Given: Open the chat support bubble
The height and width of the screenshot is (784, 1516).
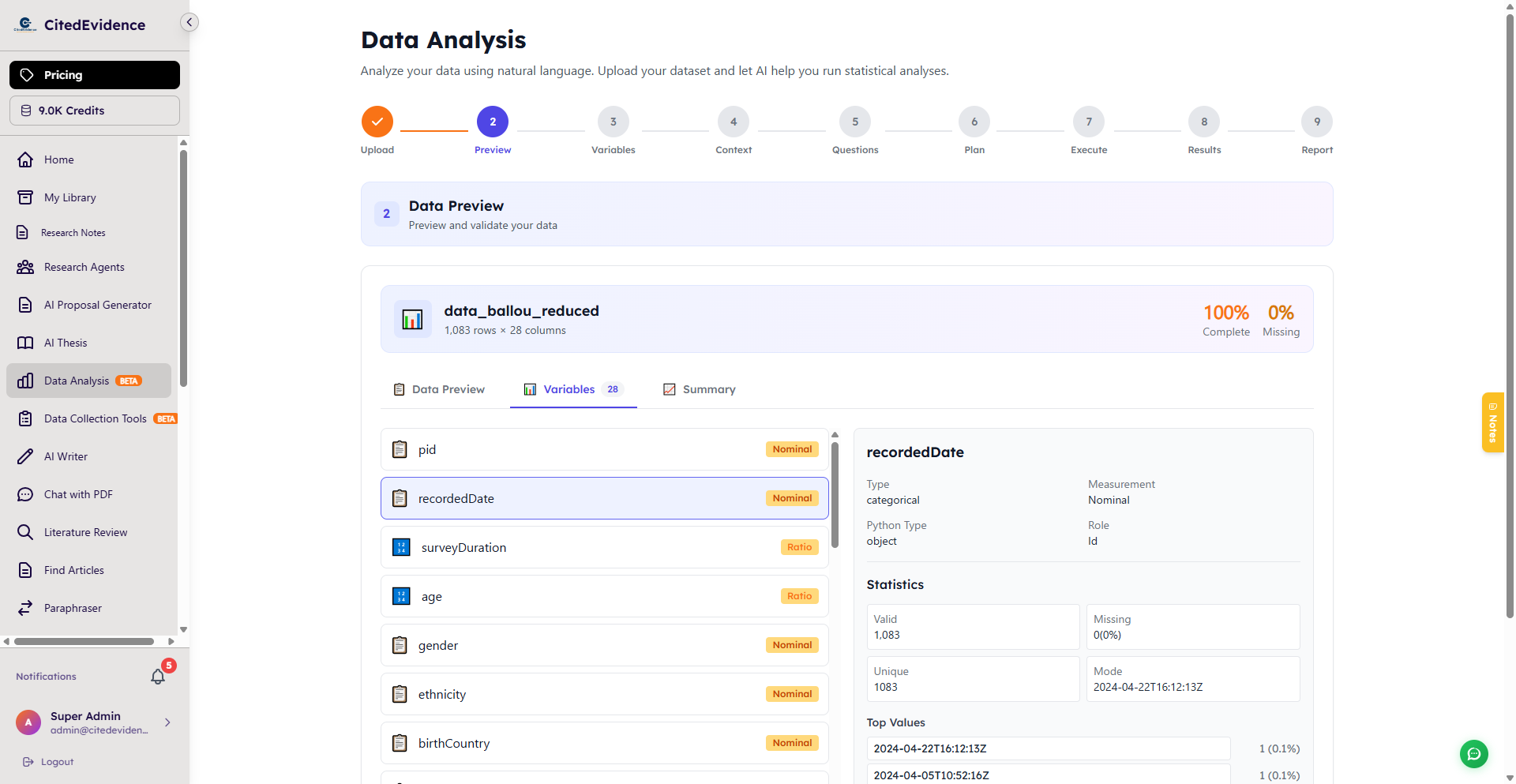Looking at the screenshot, I should pyautogui.click(x=1473, y=754).
